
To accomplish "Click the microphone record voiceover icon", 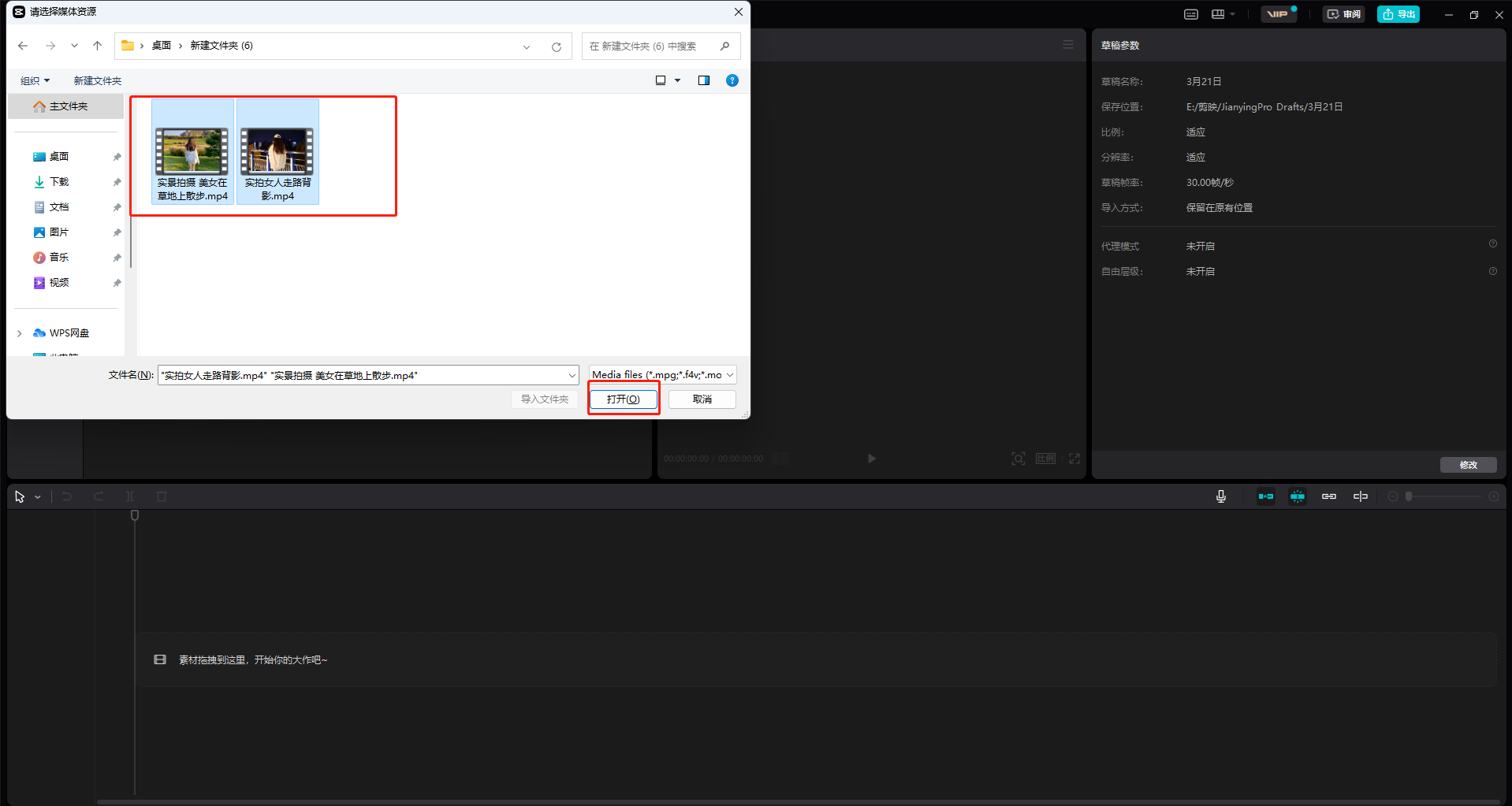I will pyautogui.click(x=1220, y=496).
